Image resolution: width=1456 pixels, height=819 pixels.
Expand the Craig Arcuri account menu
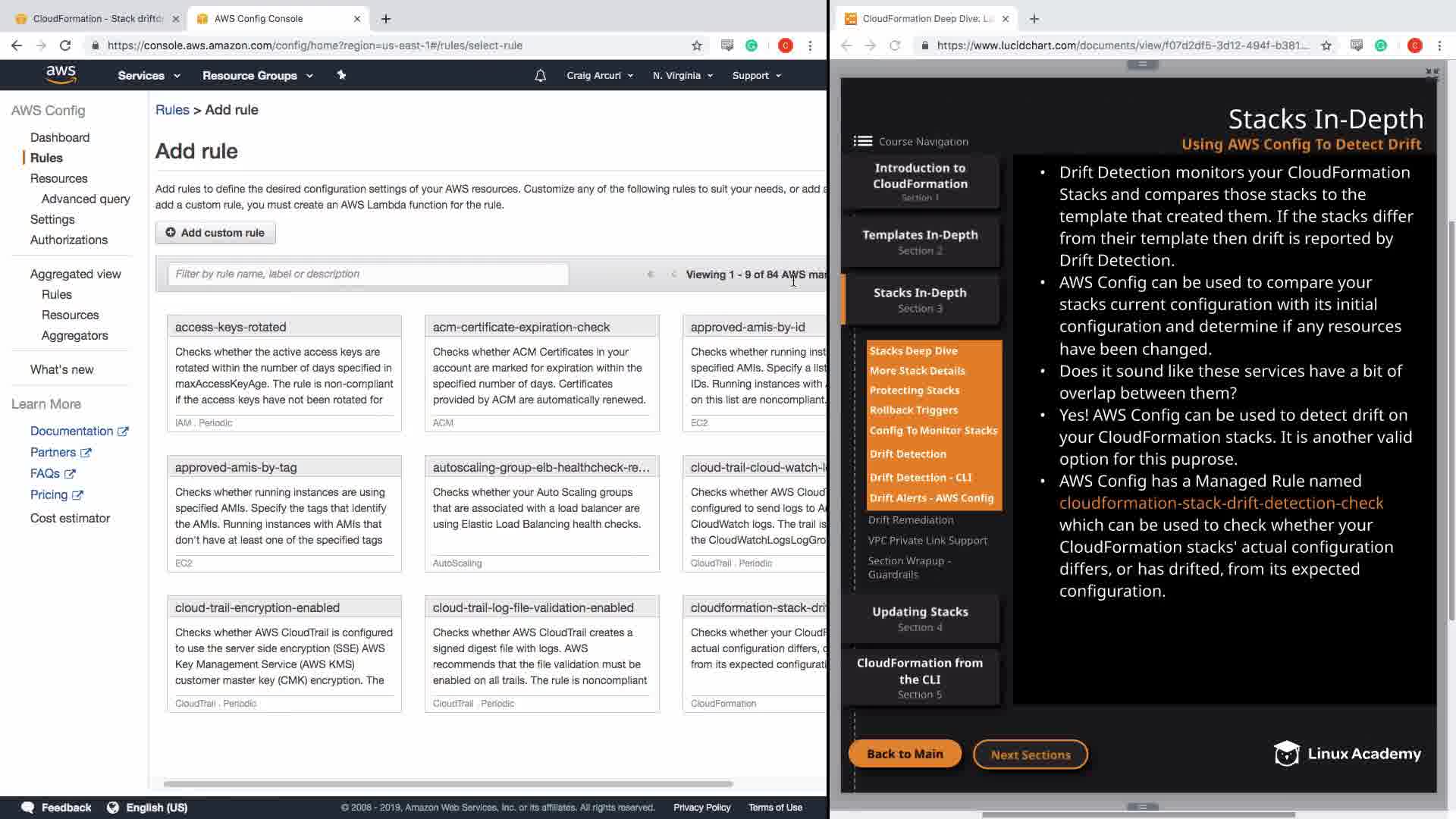pos(599,76)
